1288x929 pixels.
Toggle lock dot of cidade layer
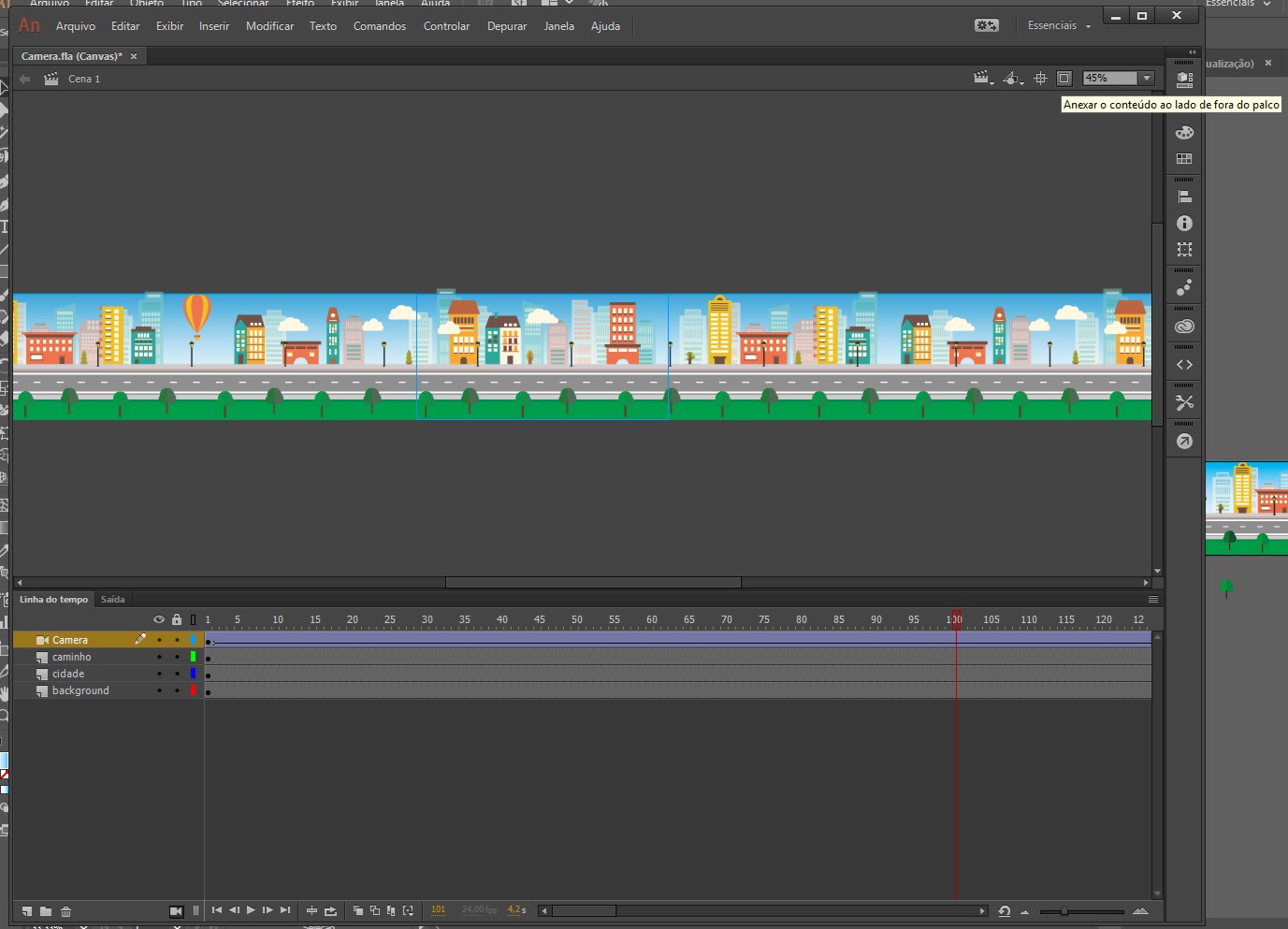[177, 674]
